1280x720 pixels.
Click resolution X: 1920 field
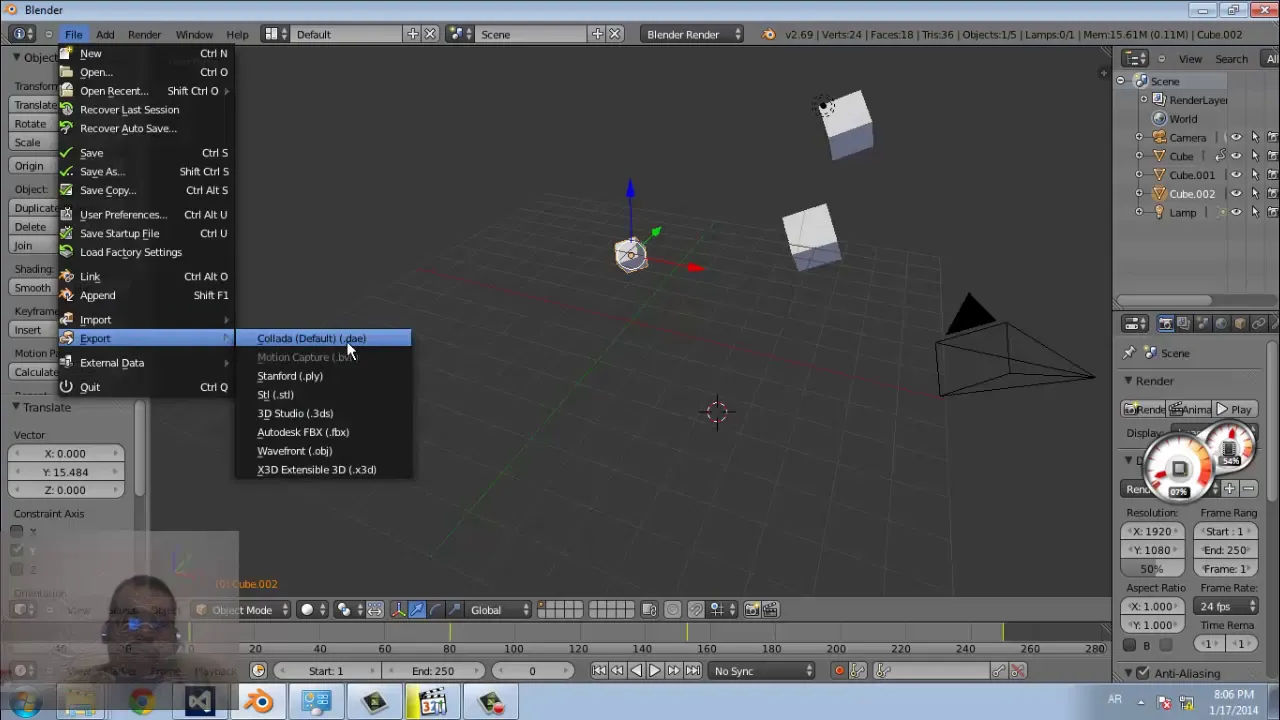coord(1152,532)
